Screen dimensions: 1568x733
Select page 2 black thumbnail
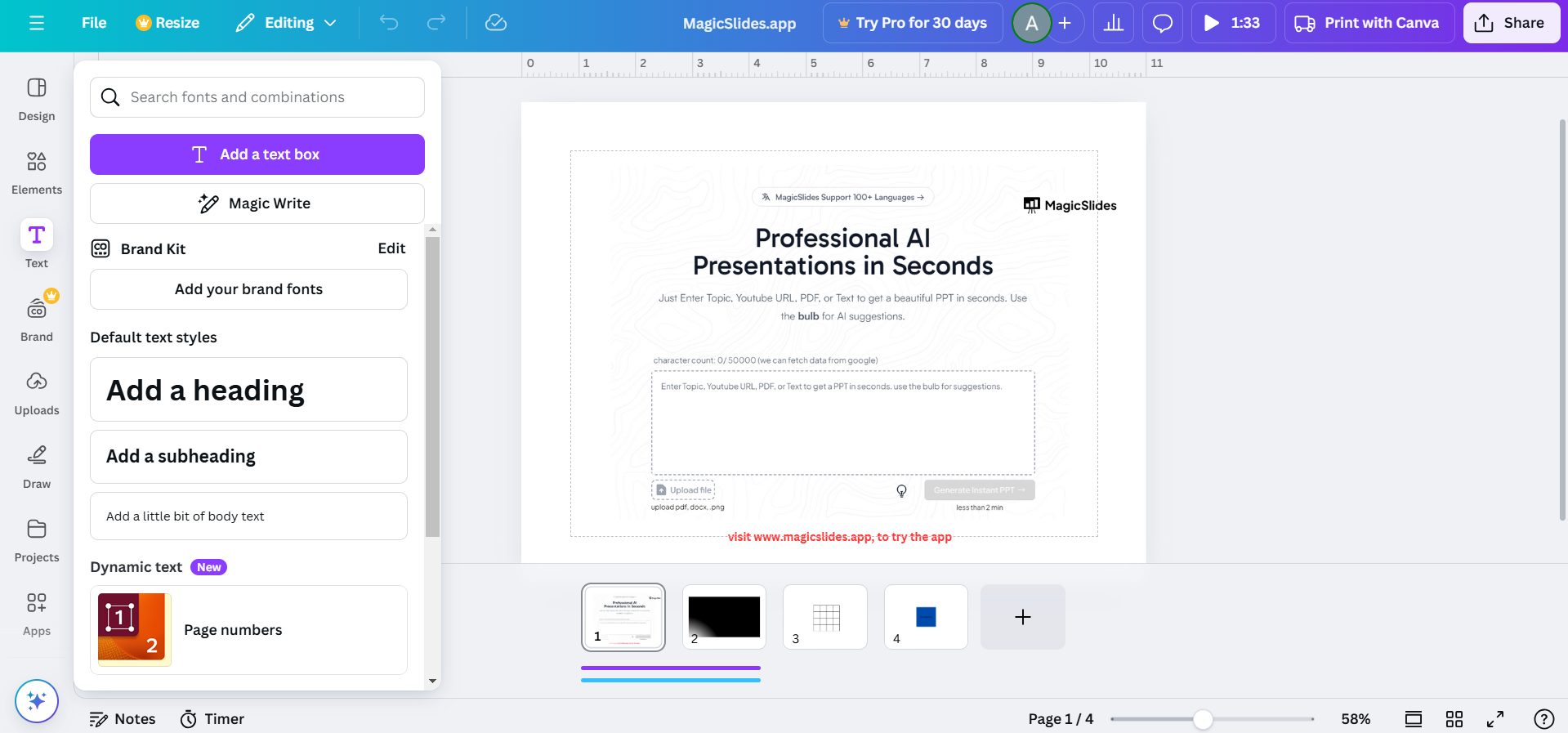724,617
